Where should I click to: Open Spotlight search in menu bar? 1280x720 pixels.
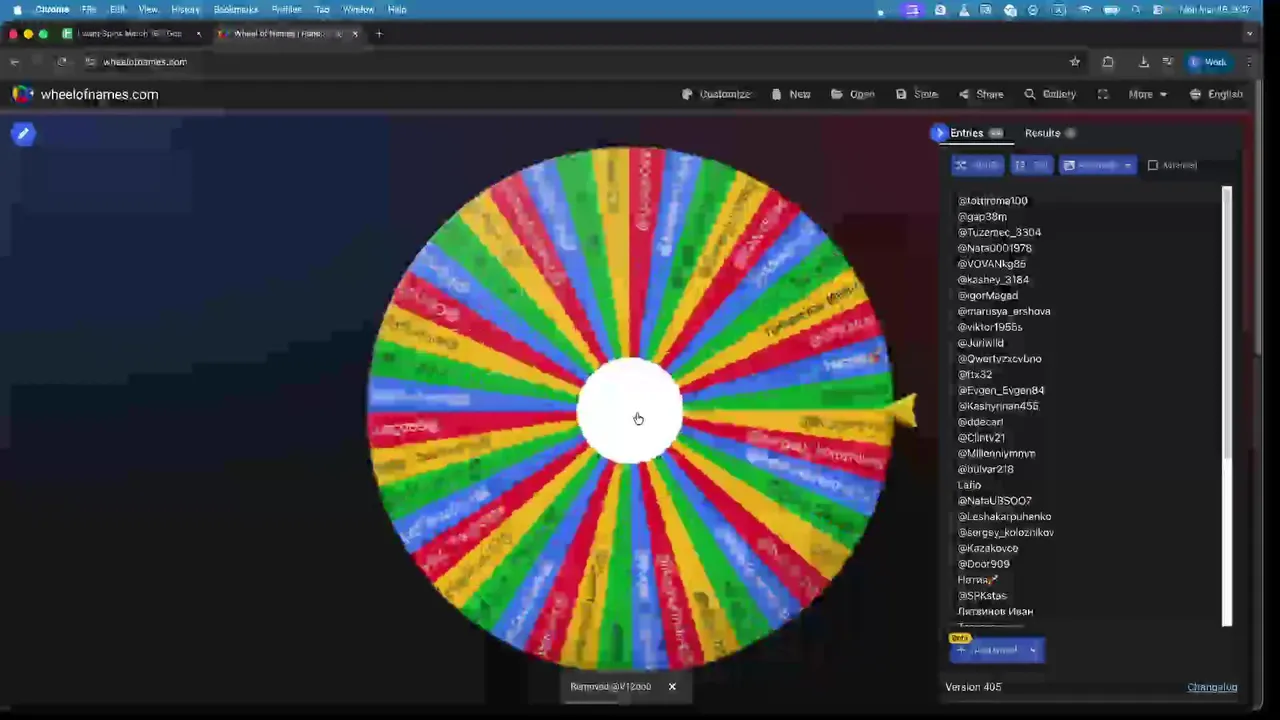tap(1136, 9)
